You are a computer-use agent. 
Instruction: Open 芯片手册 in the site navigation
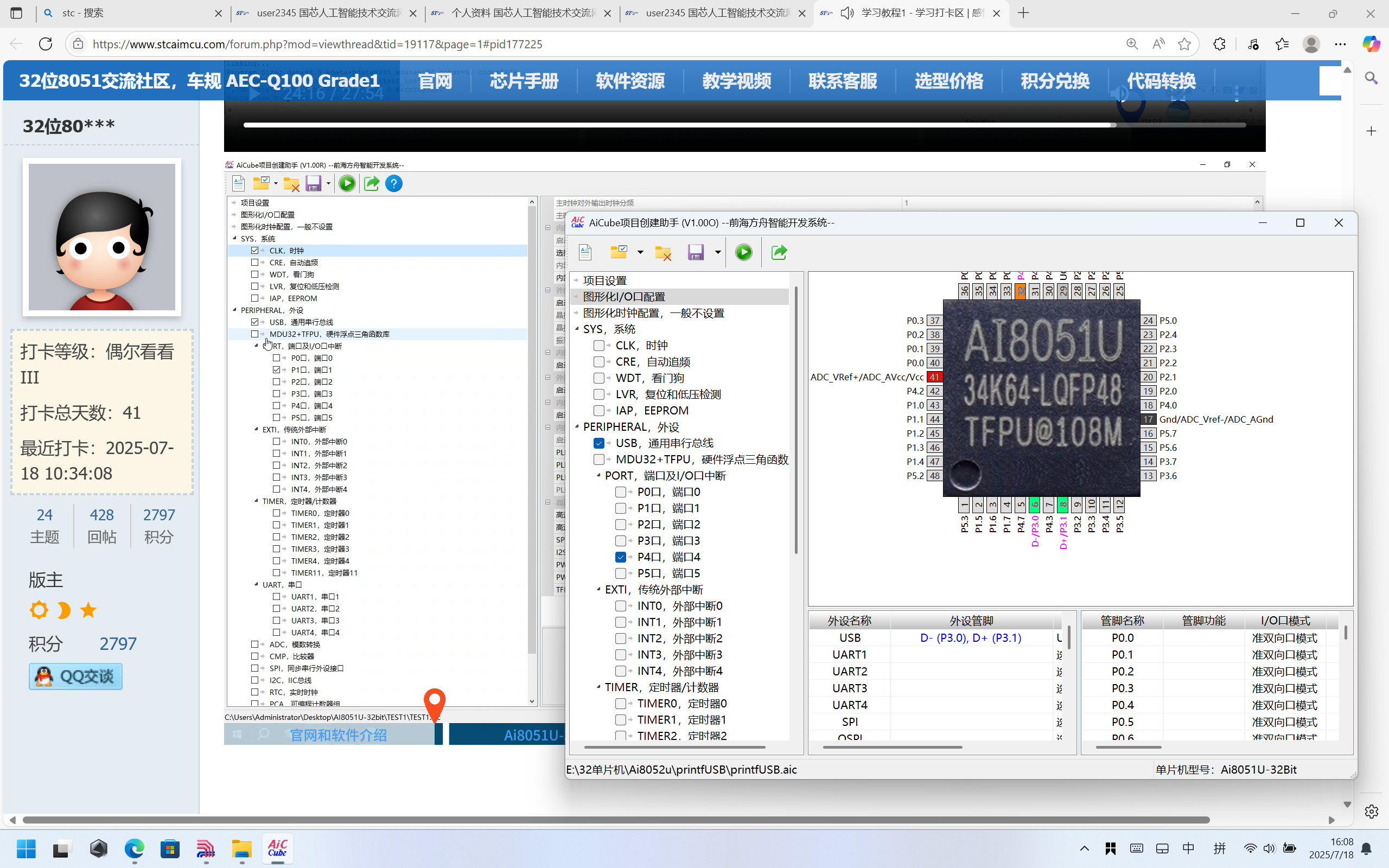[524, 81]
